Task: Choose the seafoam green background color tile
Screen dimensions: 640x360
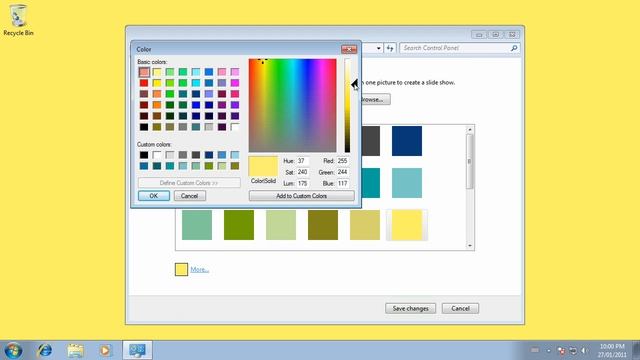Action: point(197,225)
